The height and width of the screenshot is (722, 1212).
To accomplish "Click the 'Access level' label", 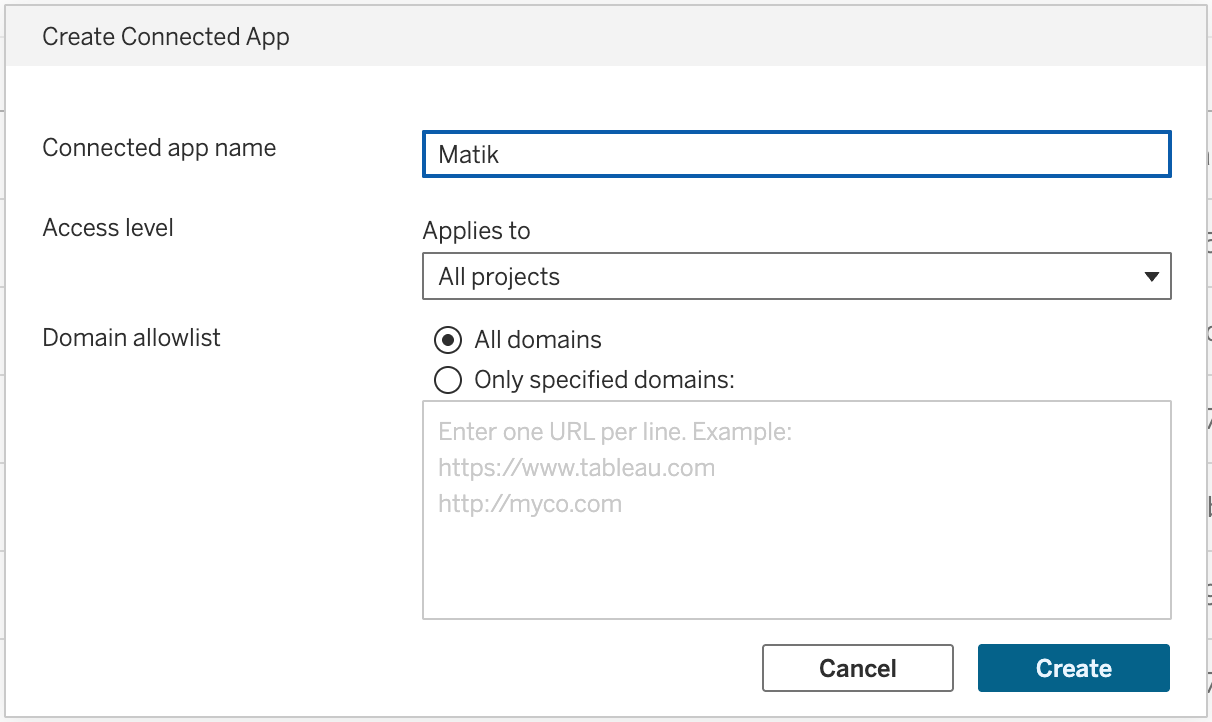I will 108,228.
